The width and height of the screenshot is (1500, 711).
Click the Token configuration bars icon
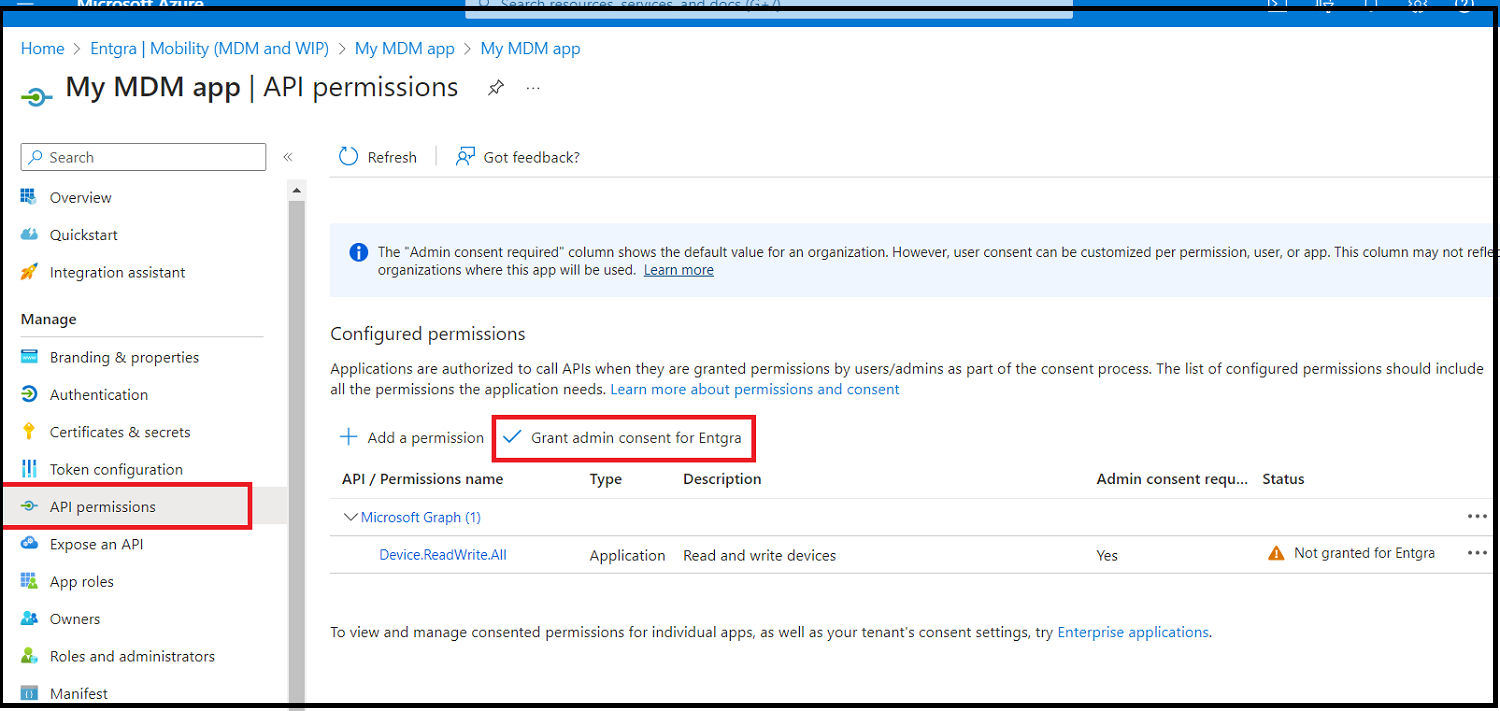[29, 469]
